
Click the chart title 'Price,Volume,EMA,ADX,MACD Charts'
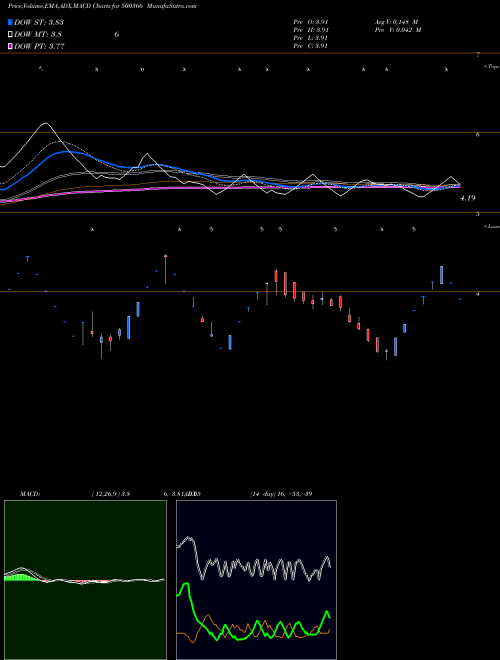tap(59, 6)
